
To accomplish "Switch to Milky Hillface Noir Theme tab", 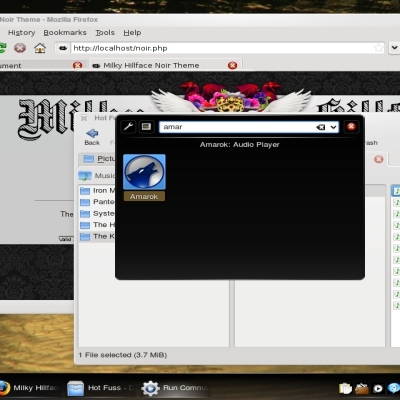I will click(165, 65).
